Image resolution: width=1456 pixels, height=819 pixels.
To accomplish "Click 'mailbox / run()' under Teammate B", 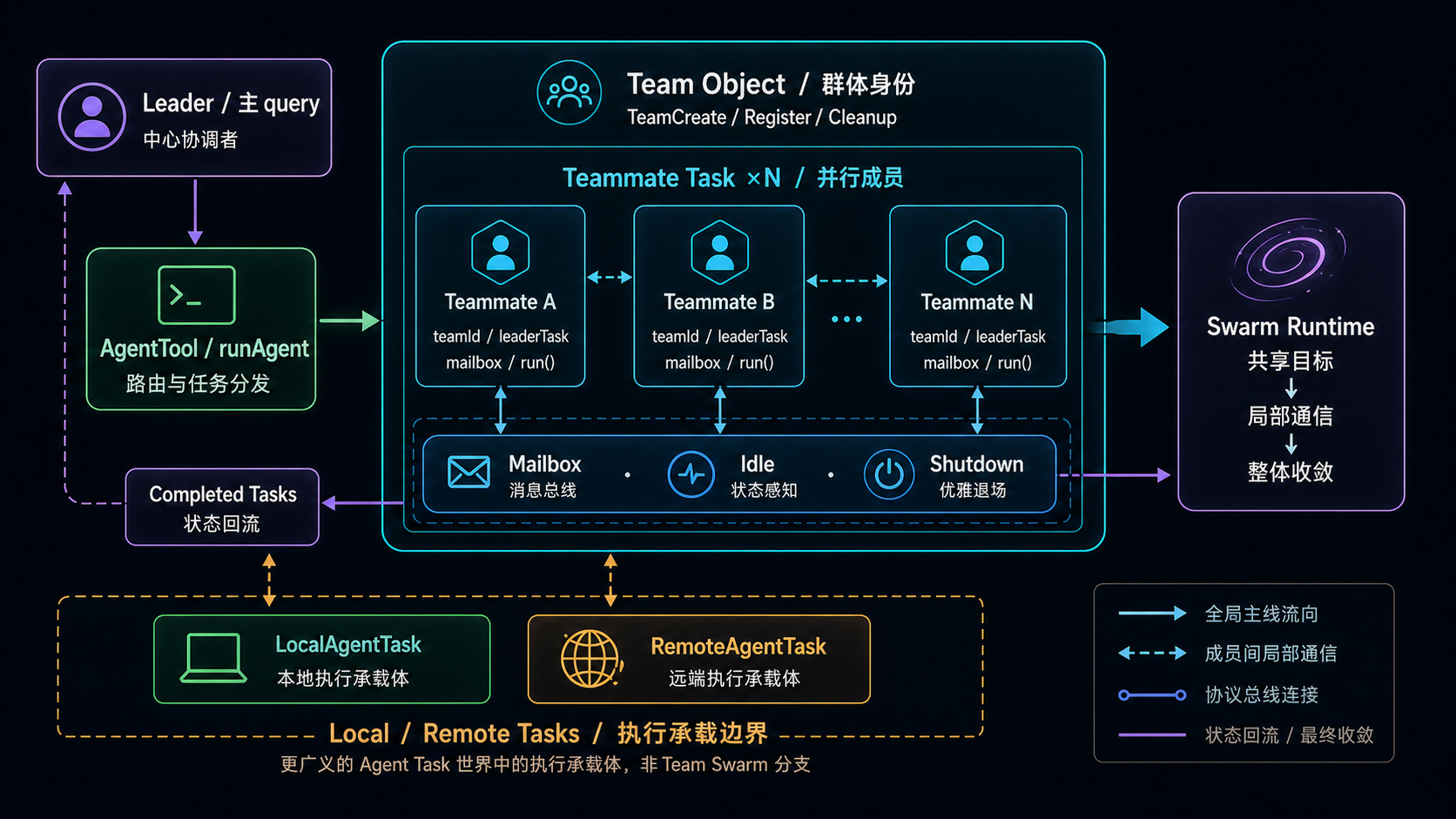I will pos(719,362).
